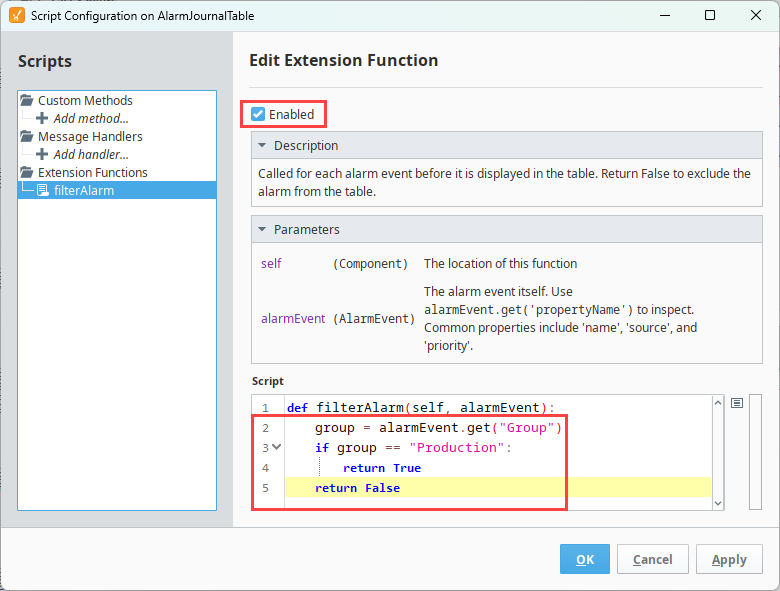
Task: Click the Description header label
Action: coord(306,146)
